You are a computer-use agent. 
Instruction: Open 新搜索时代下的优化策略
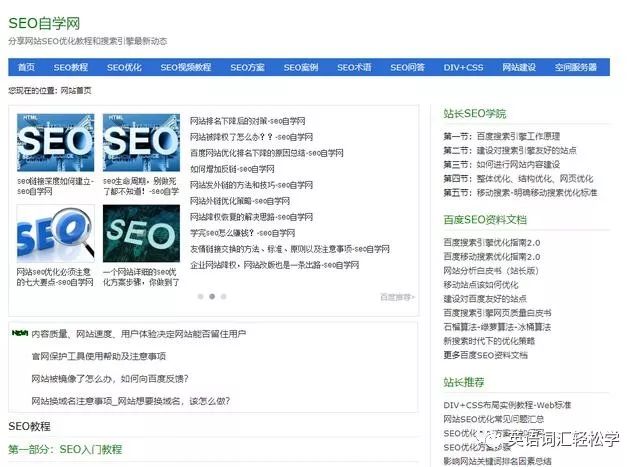point(489,341)
